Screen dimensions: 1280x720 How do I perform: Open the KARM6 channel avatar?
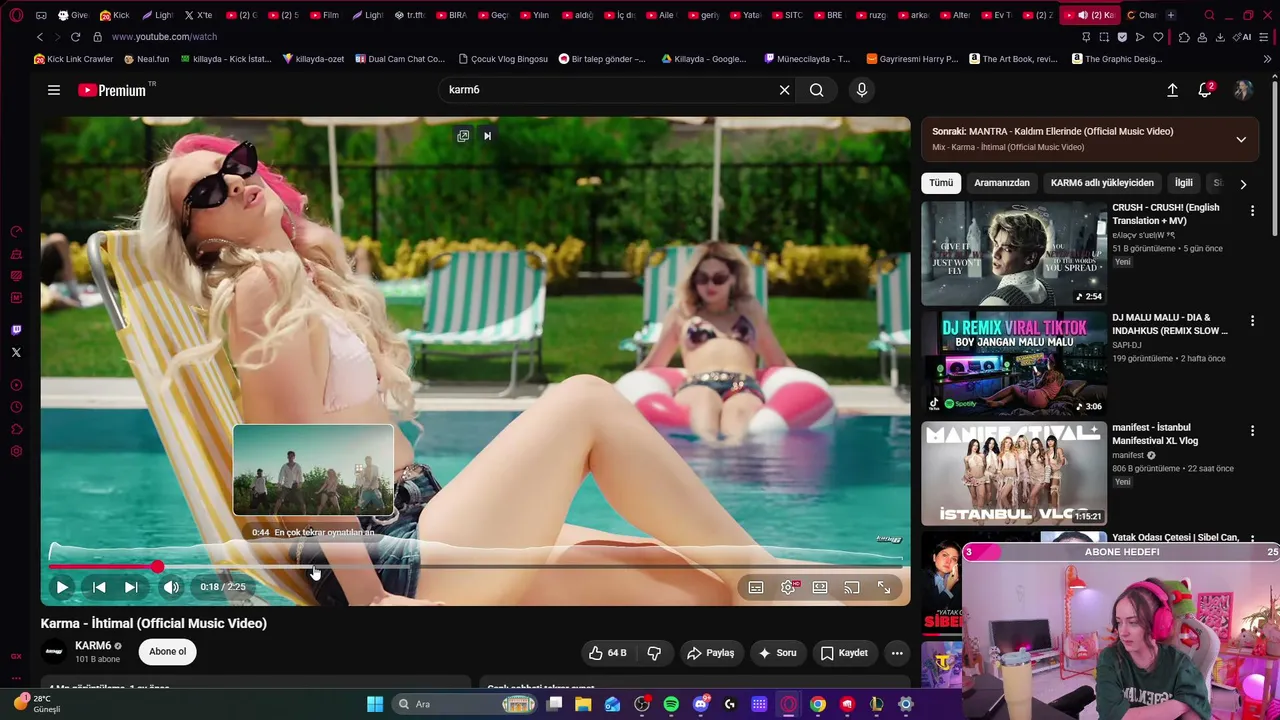[x=54, y=652]
